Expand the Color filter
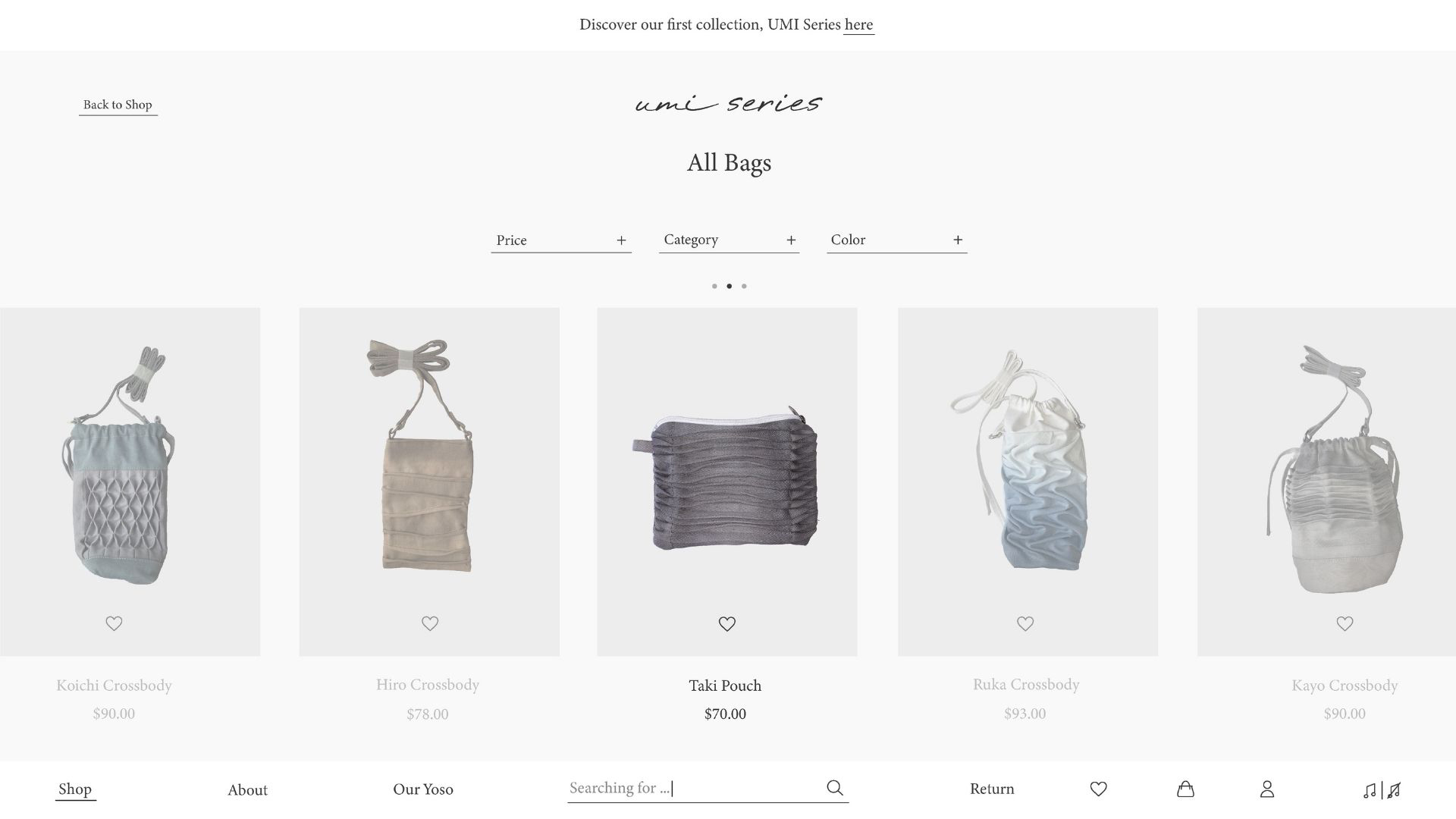The height and width of the screenshot is (819, 1456). click(896, 240)
